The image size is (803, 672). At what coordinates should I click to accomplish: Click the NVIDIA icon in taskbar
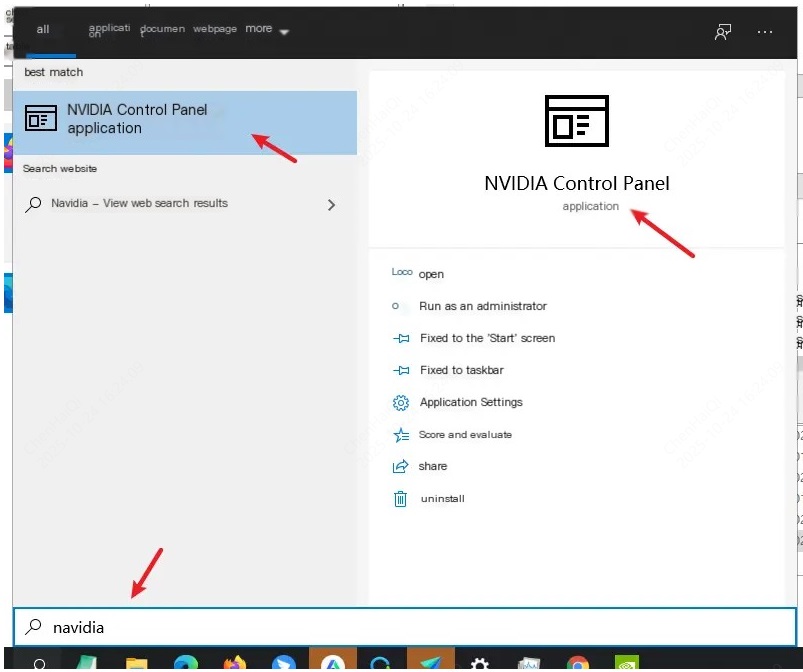coord(626,663)
